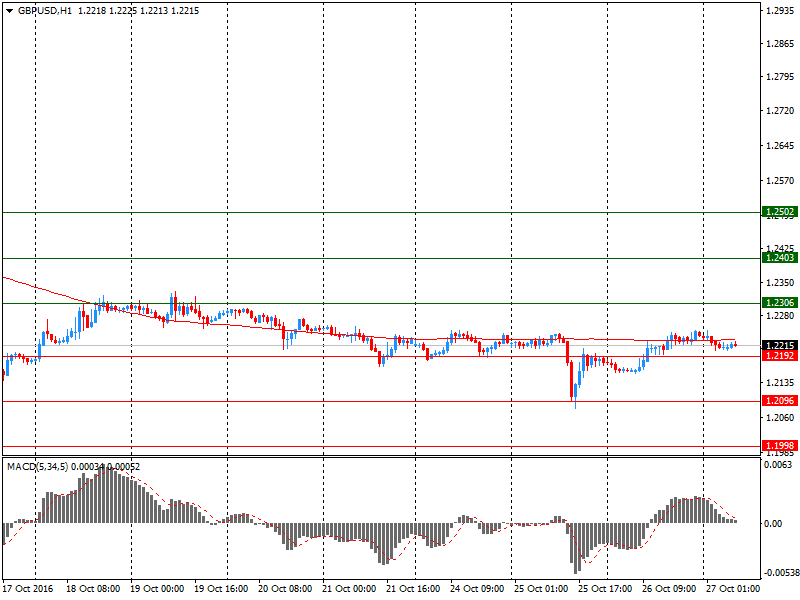Click the 1.2215 current price label
Screen dimensions: 800x600
(x=780, y=345)
